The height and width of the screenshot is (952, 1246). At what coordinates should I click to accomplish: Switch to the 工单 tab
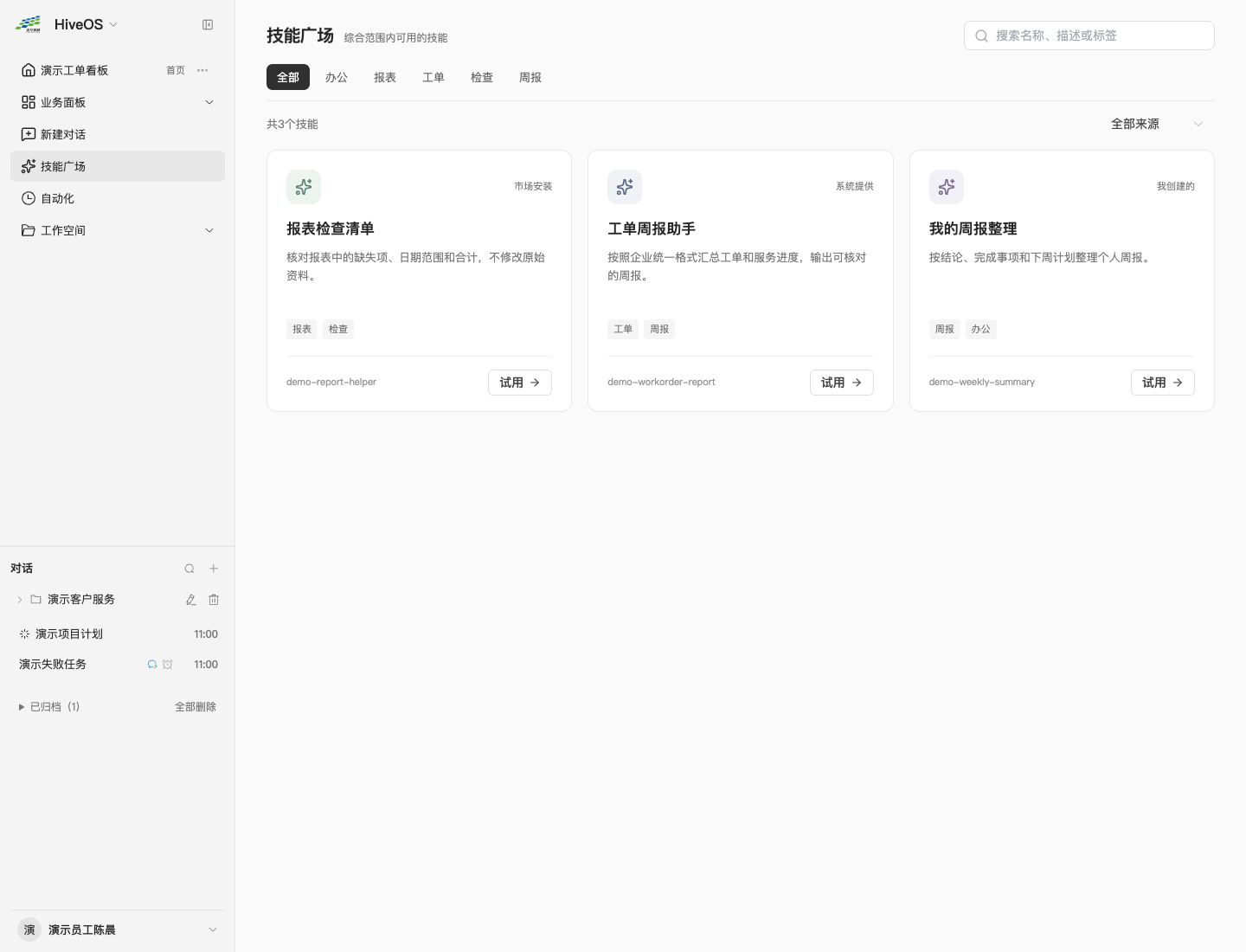pyautogui.click(x=434, y=77)
